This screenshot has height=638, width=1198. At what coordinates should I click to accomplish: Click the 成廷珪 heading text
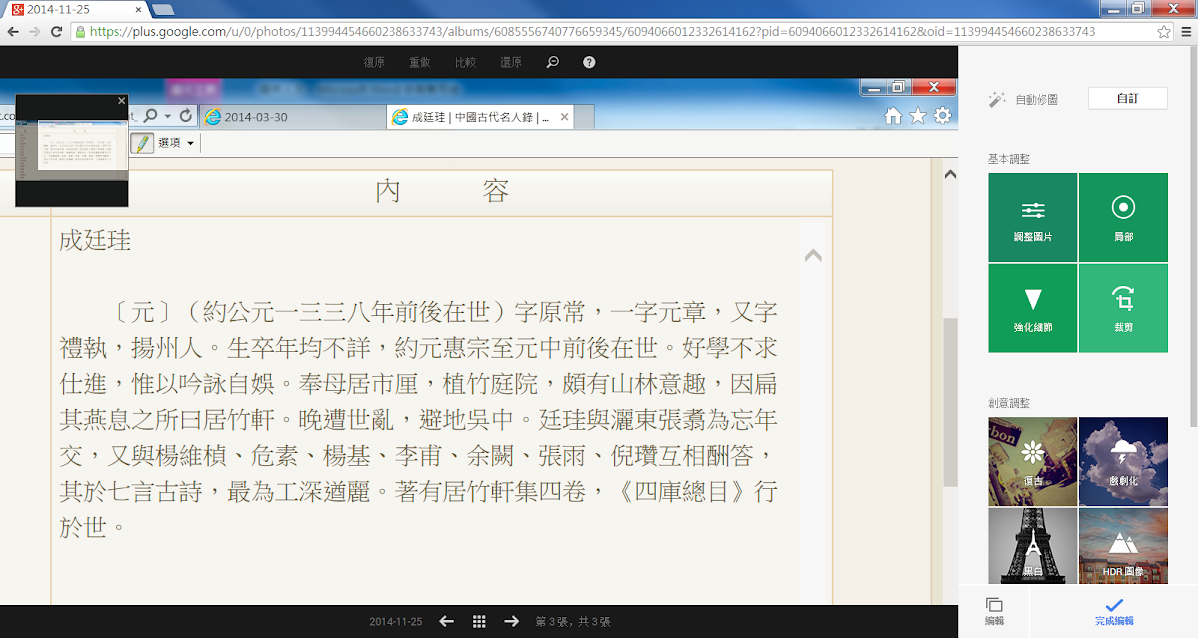coord(96,241)
